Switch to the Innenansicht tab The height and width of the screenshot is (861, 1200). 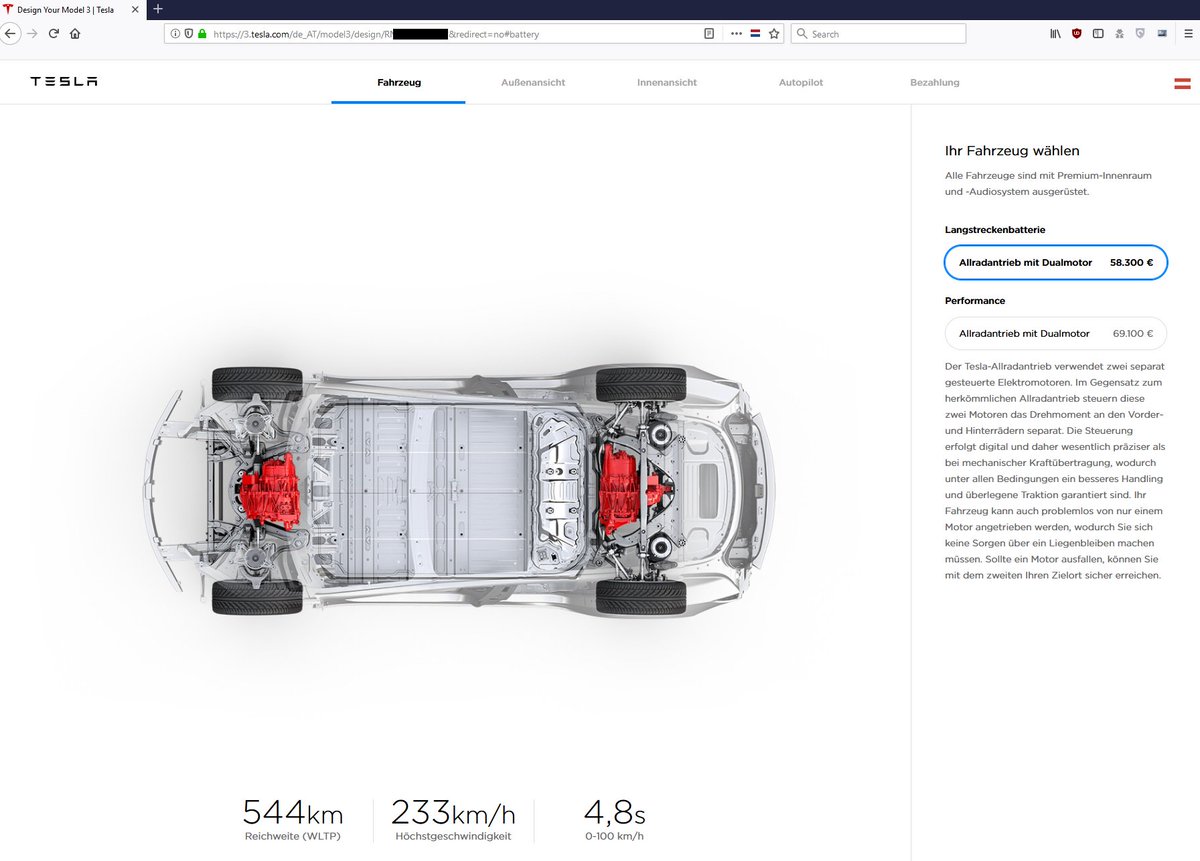click(667, 82)
